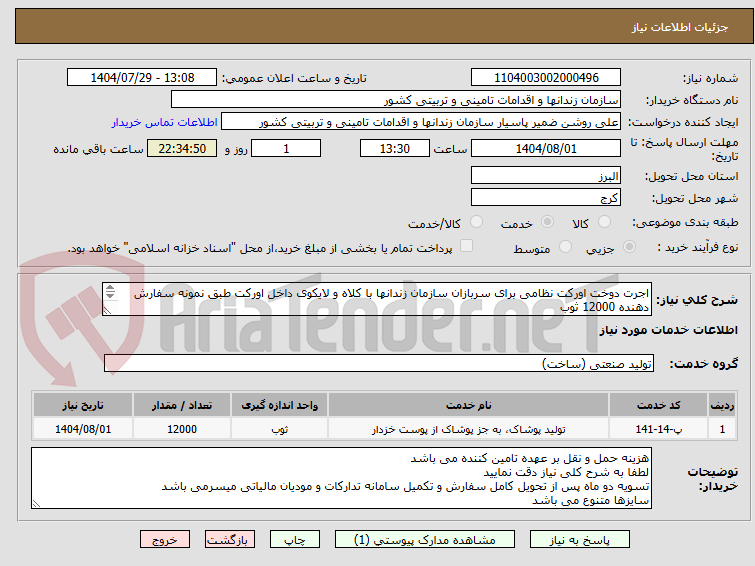
Task: Select the خدمت radio button
Action: (547, 222)
